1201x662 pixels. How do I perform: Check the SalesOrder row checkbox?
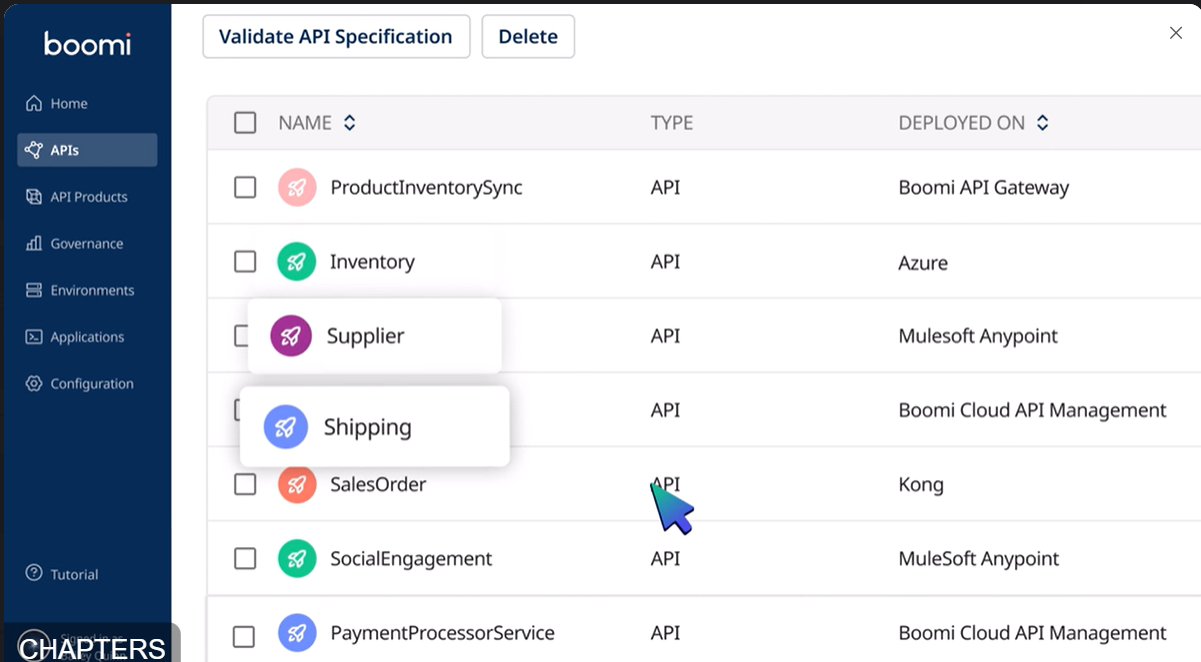pos(245,485)
